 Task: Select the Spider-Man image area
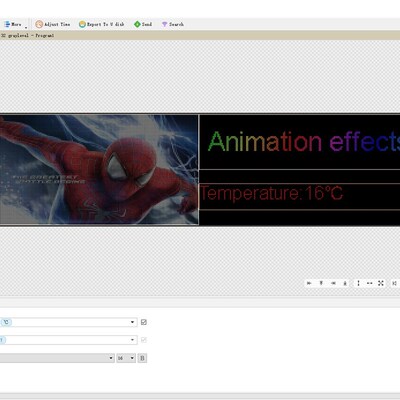click(99, 170)
